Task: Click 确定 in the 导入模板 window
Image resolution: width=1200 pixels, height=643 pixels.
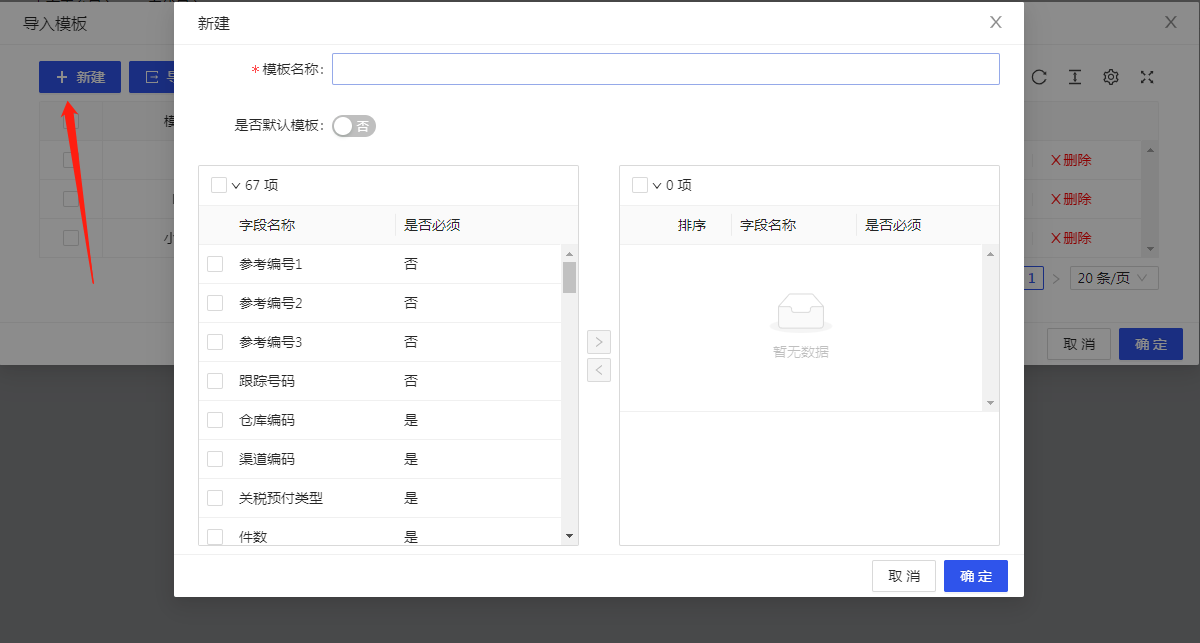Action: point(1151,344)
